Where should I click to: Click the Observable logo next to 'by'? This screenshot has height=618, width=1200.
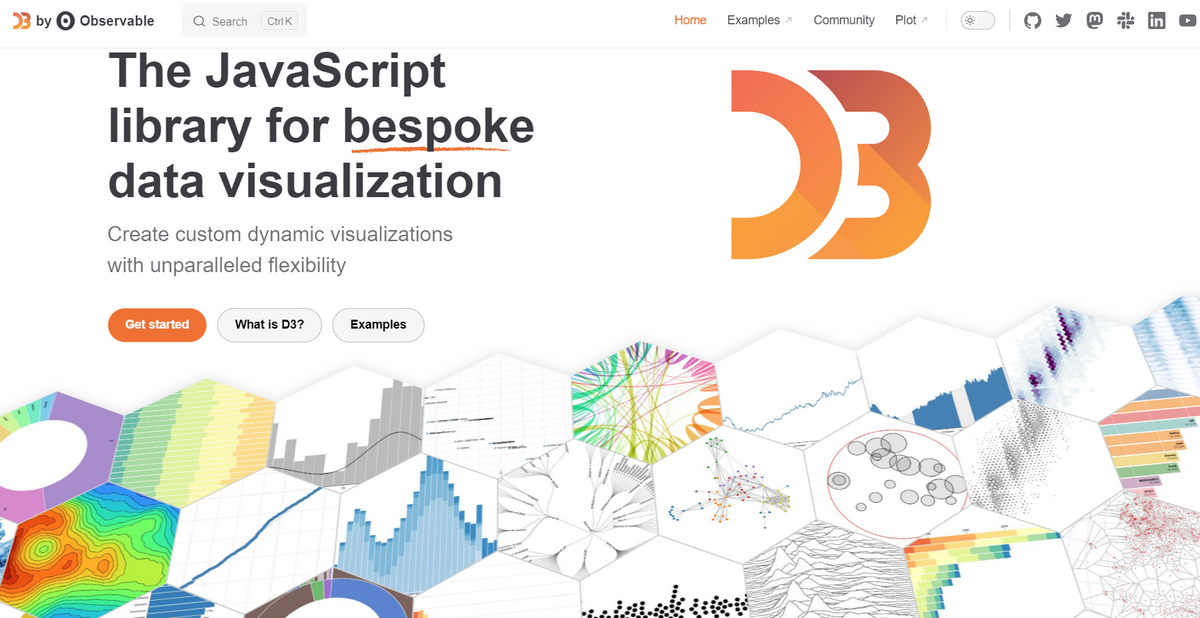point(65,20)
